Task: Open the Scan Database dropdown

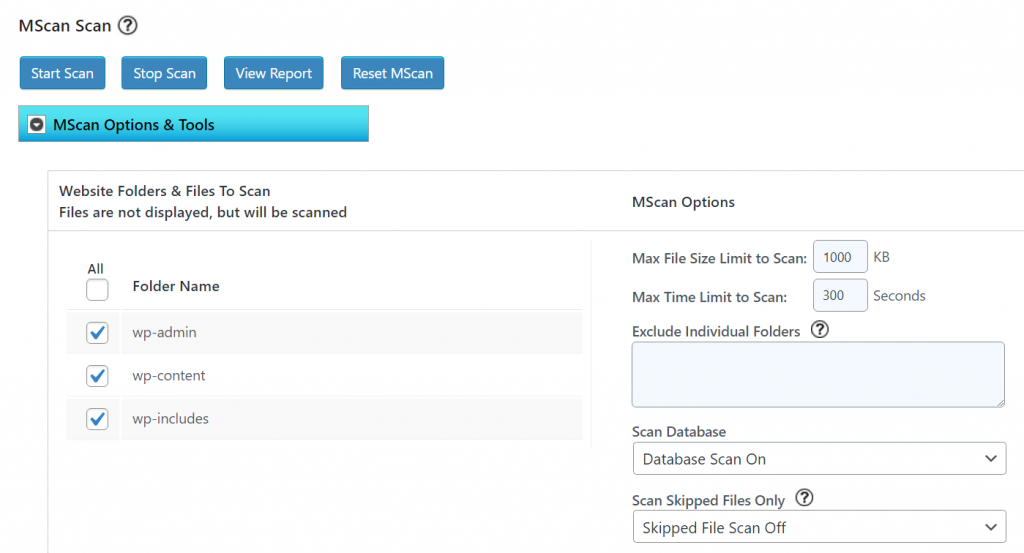Action: click(x=819, y=459)
